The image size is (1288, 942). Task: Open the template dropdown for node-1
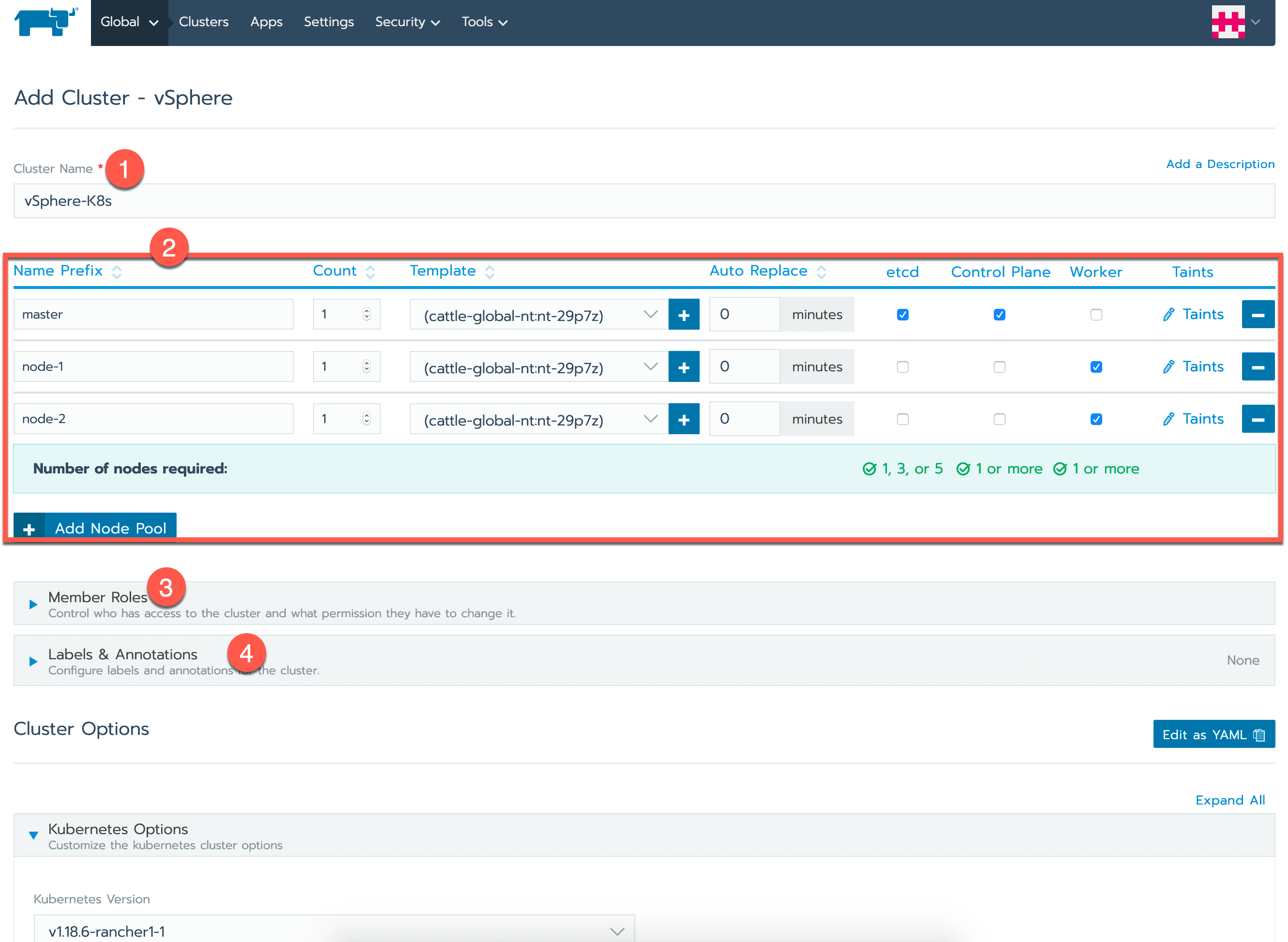(539, 366)
